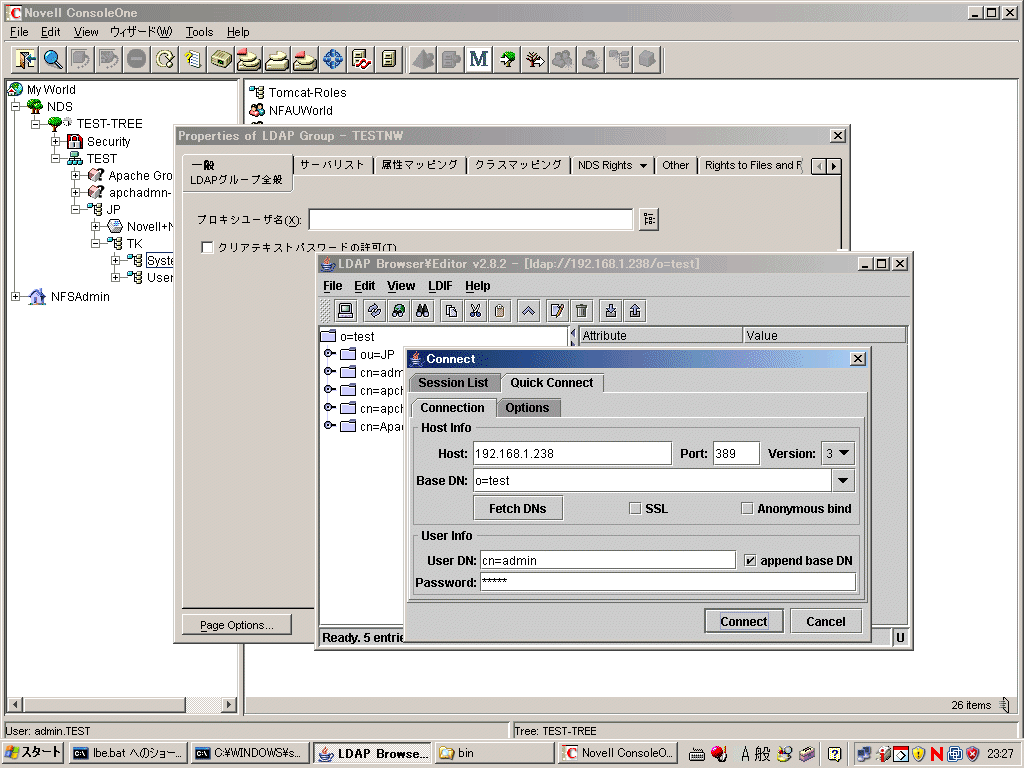Image resolution: width=1024 pixels, height=768 pixels.
Task: Open the View menu in LDAP Browser
Action: pyautogui.click(x=401, y=286)
